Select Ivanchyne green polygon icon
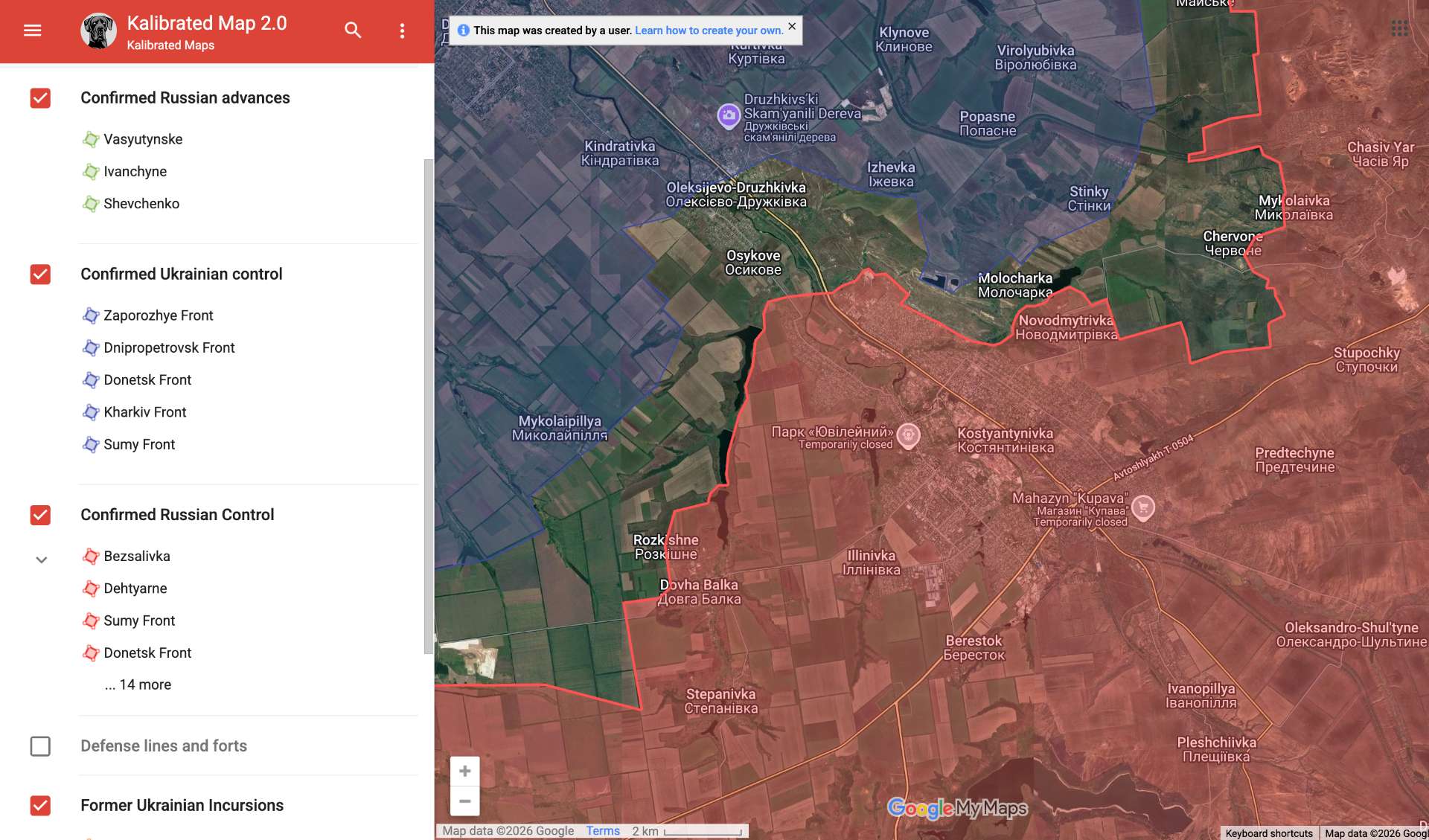Viewport: 1429px width, 840px height. click(x=91, y=172)
